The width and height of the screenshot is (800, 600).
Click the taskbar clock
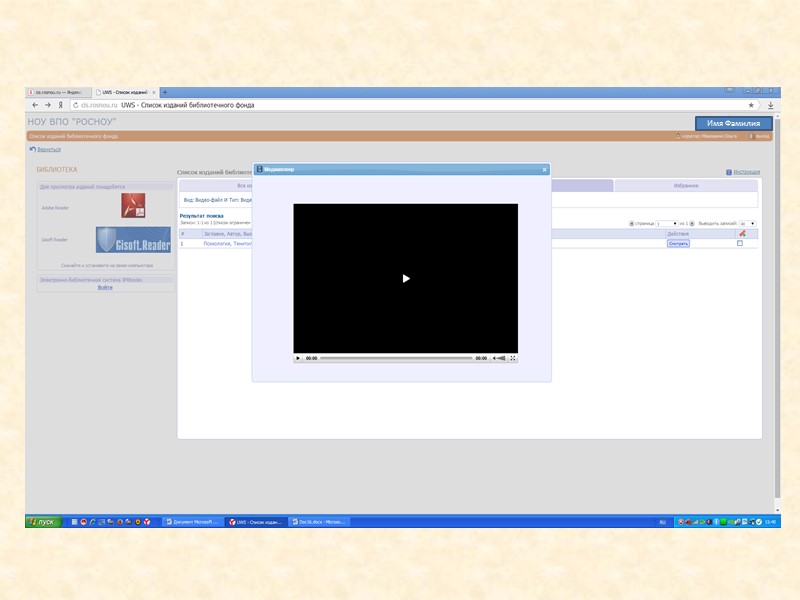click(x=770, y=522)
